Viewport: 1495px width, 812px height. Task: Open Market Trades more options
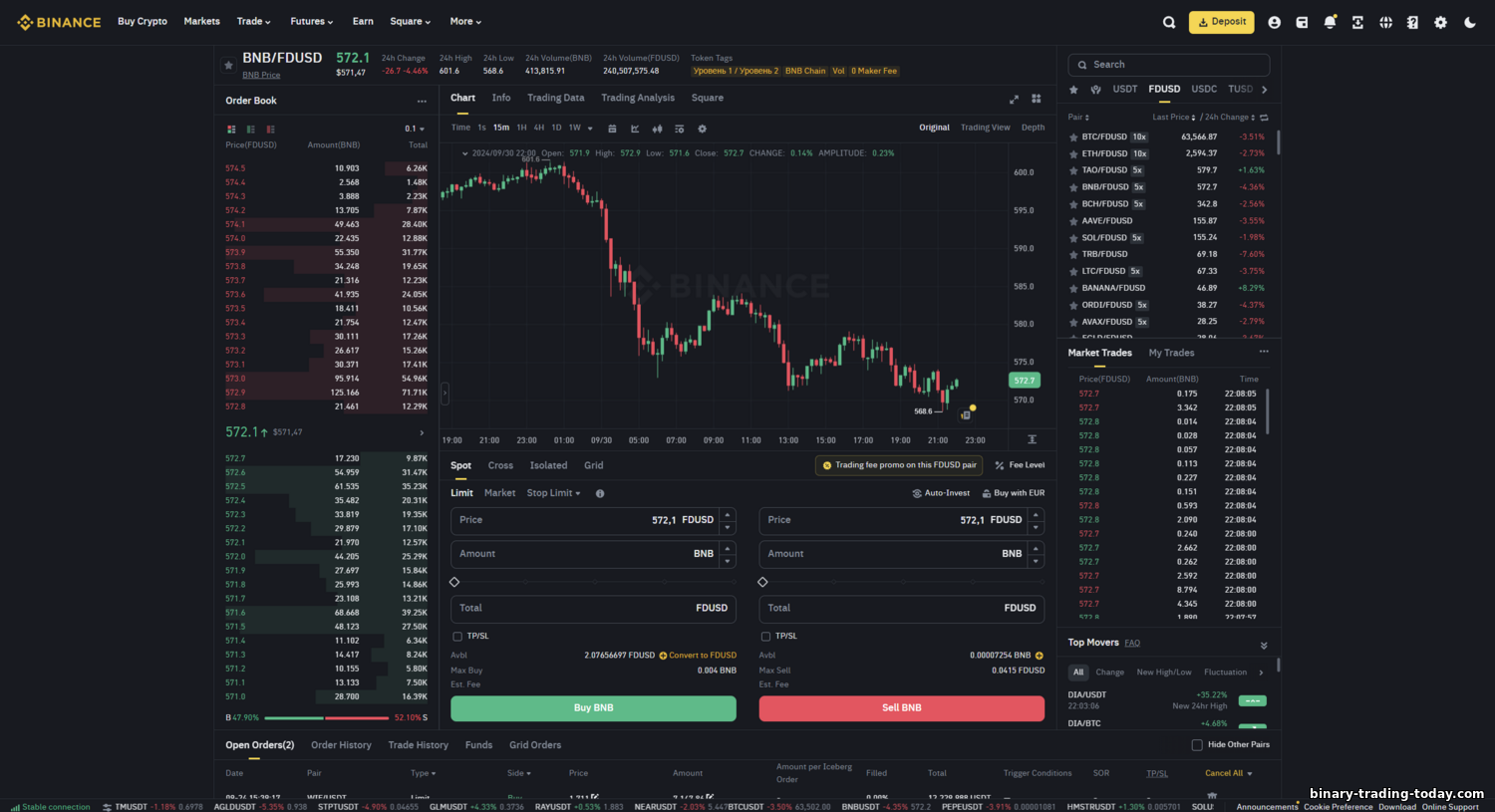pyautogui.click(x=1264, y=352)
